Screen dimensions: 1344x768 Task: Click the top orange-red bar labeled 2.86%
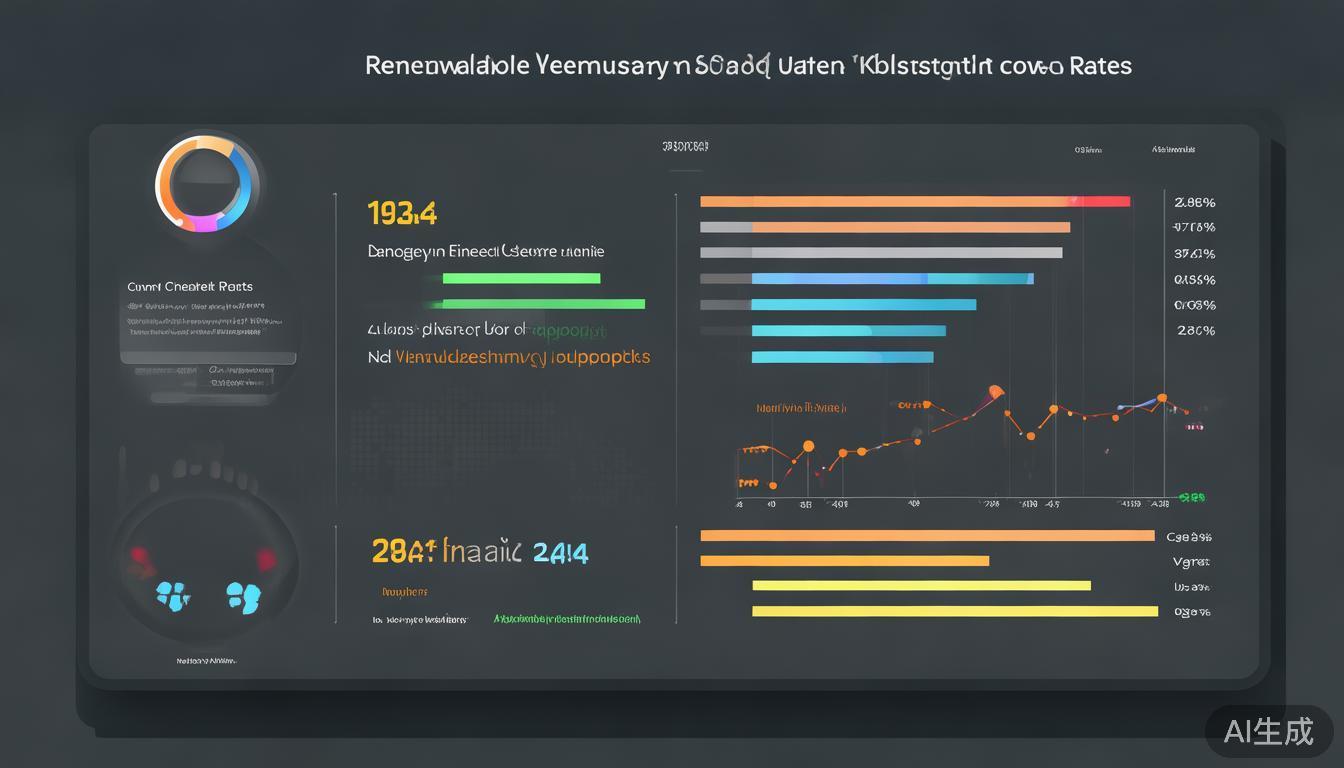(915, 201)
